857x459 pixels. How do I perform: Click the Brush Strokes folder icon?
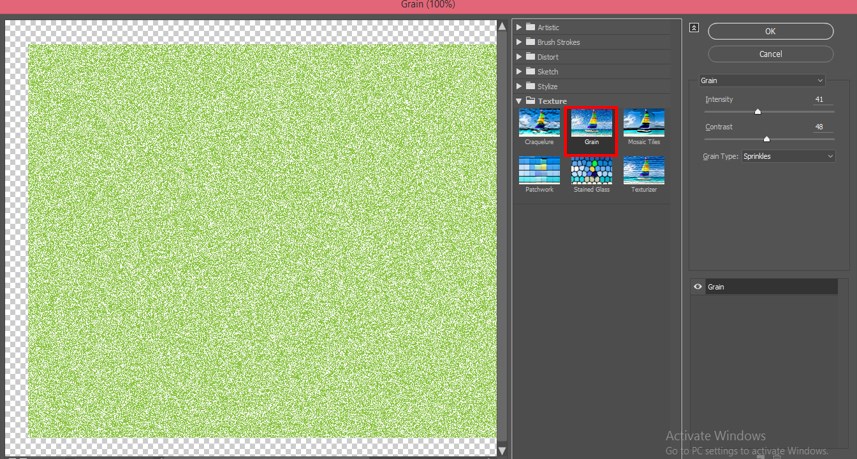[530, 42]
